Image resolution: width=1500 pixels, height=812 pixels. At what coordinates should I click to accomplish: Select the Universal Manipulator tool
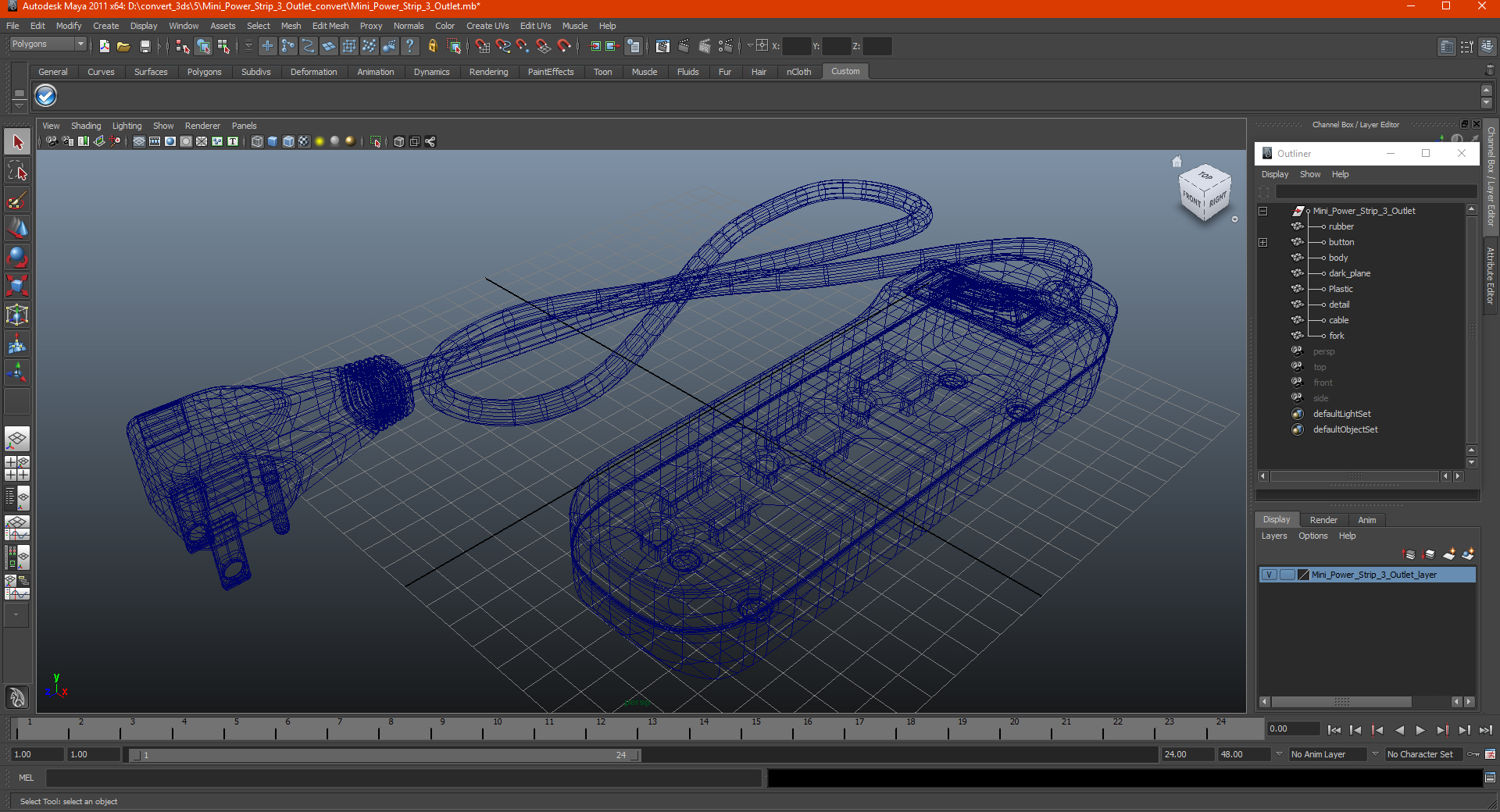click(x=17, y=315)
